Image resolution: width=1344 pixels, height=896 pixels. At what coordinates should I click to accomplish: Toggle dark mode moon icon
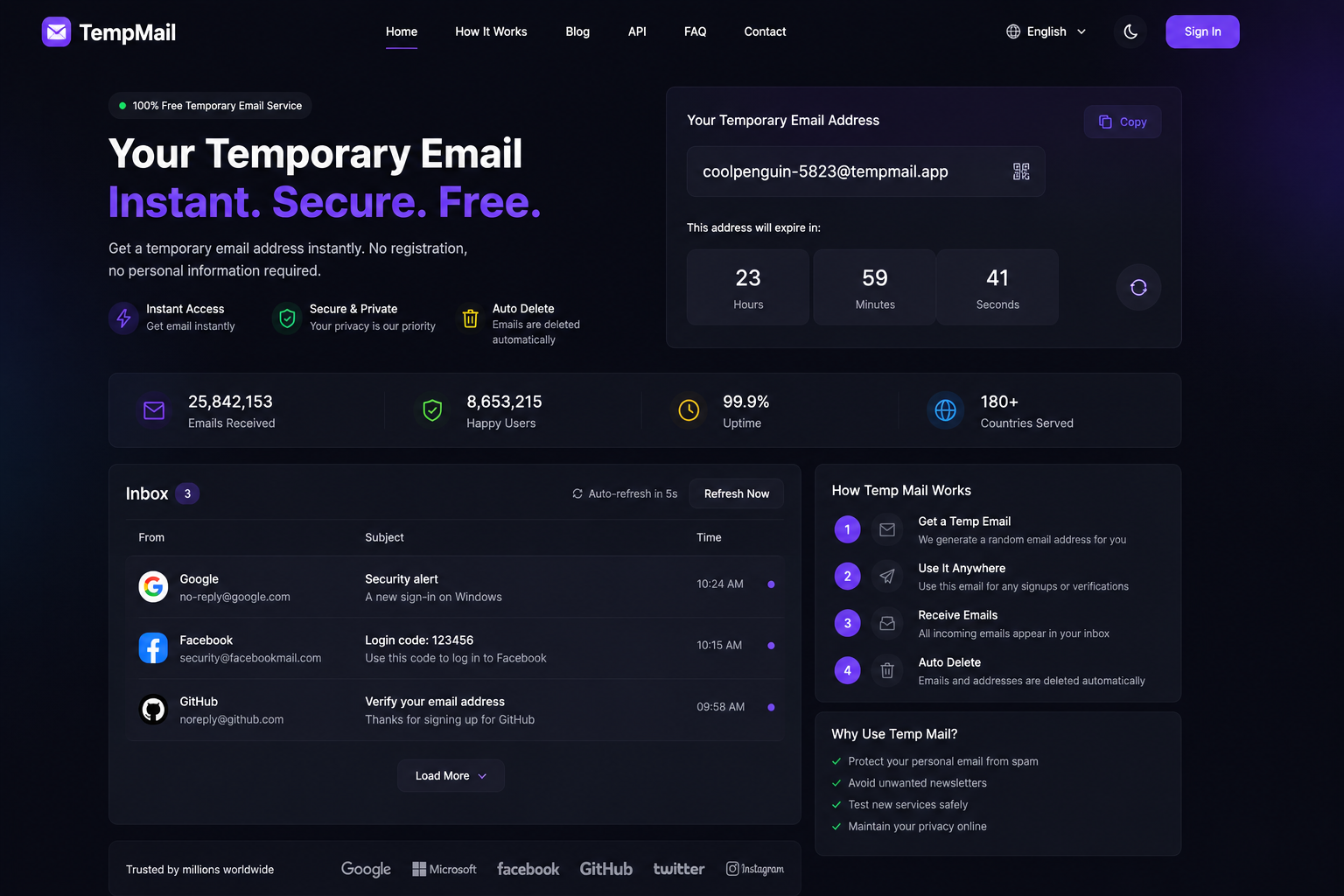pos(1130,31)
